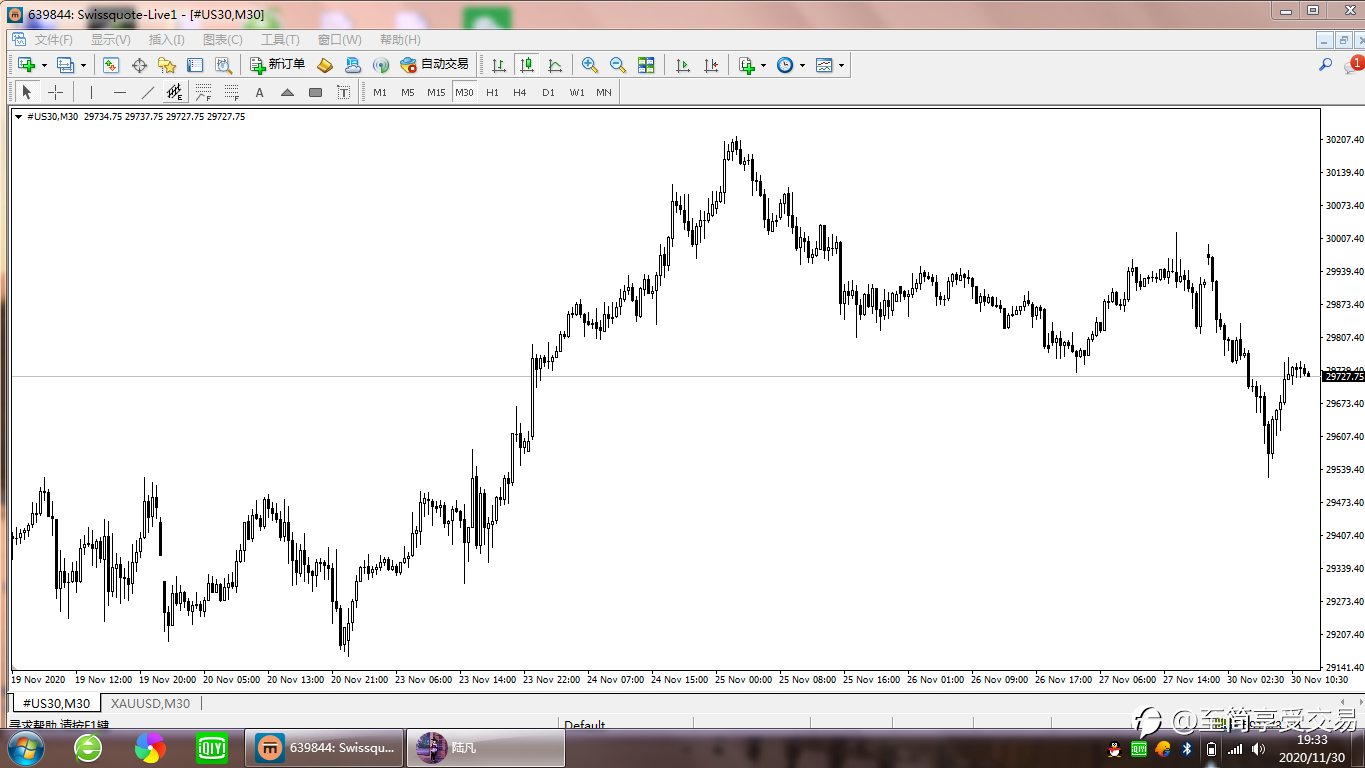Expand the indicators dropdown arrow
Image resolution: width=1365 pixels, height=768 pixels.
[763, 66]
